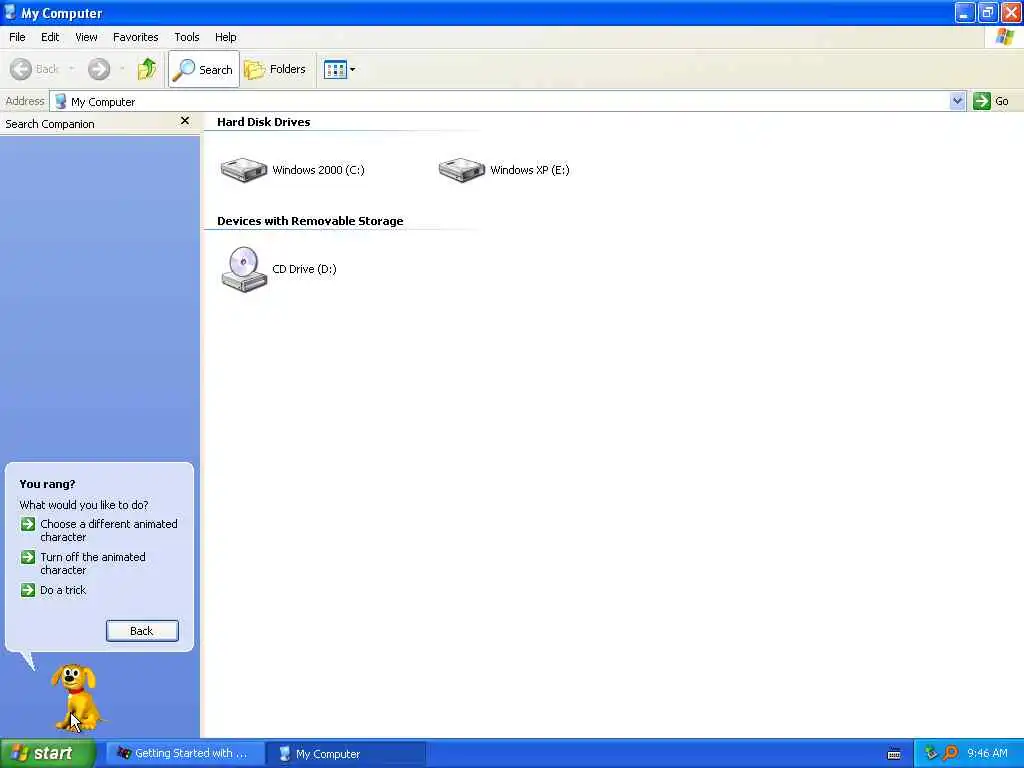Click the CD Drive (D:) label

[x=304, y=269]
